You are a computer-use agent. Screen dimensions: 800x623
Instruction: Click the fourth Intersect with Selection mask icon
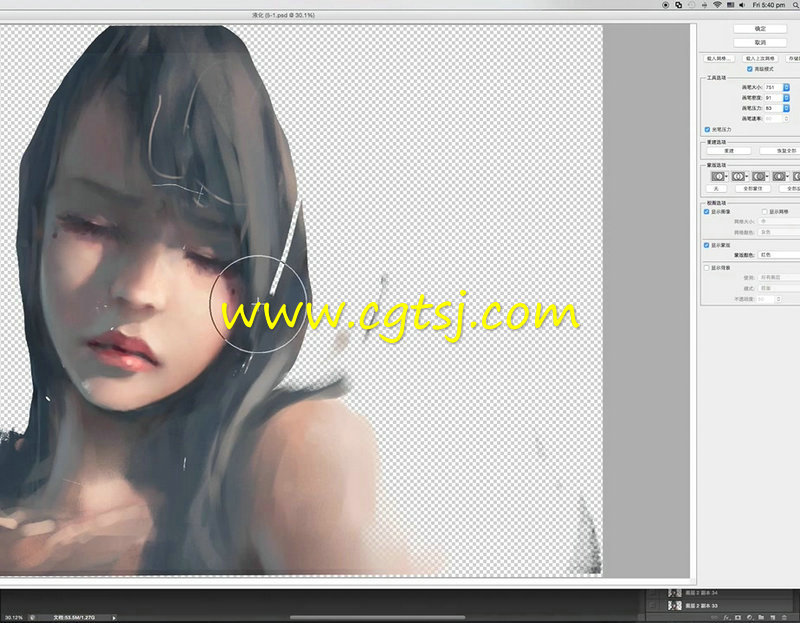tap(779, 177)
